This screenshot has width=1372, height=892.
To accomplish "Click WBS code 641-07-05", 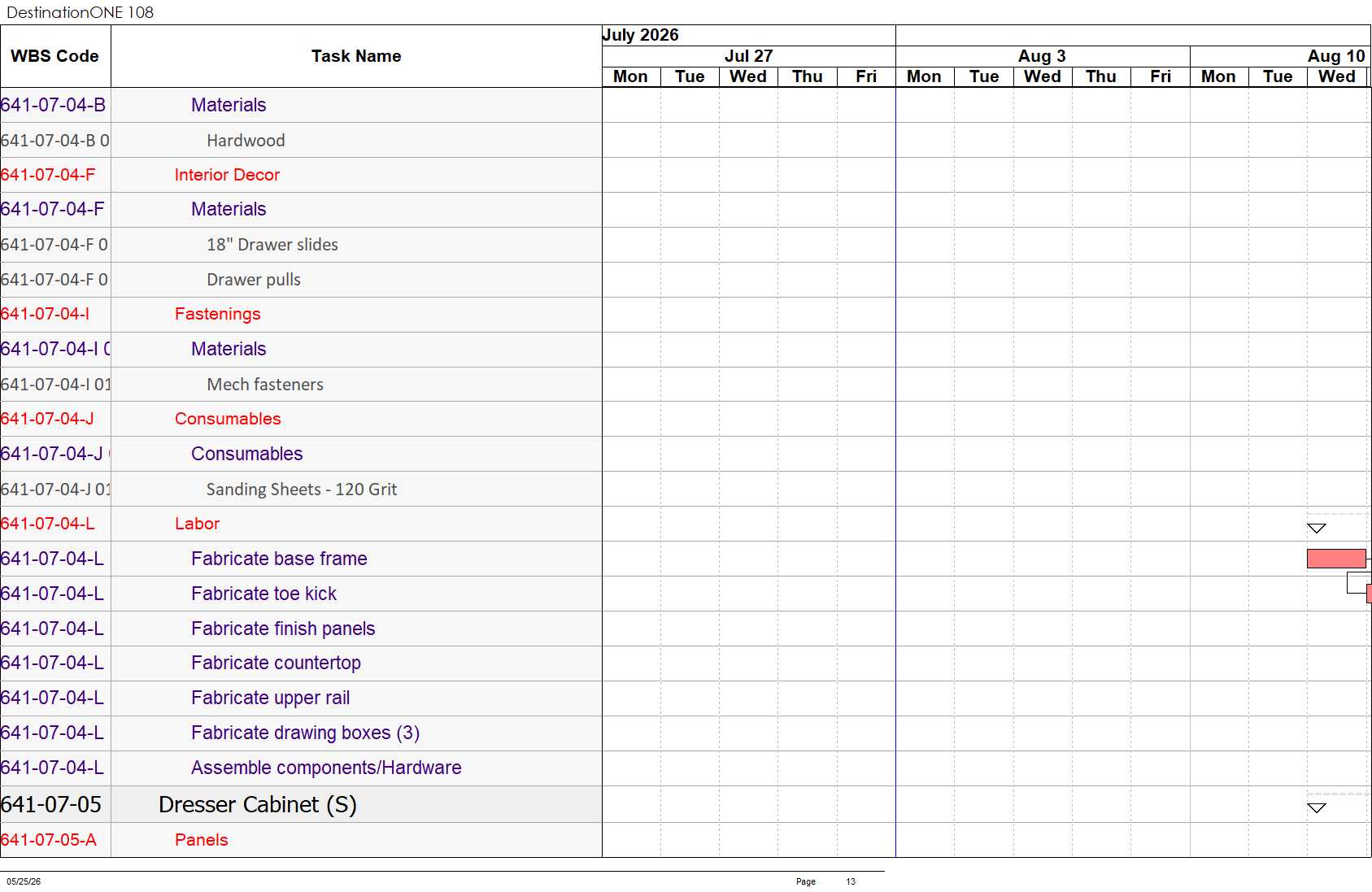I will pos(51,805).
